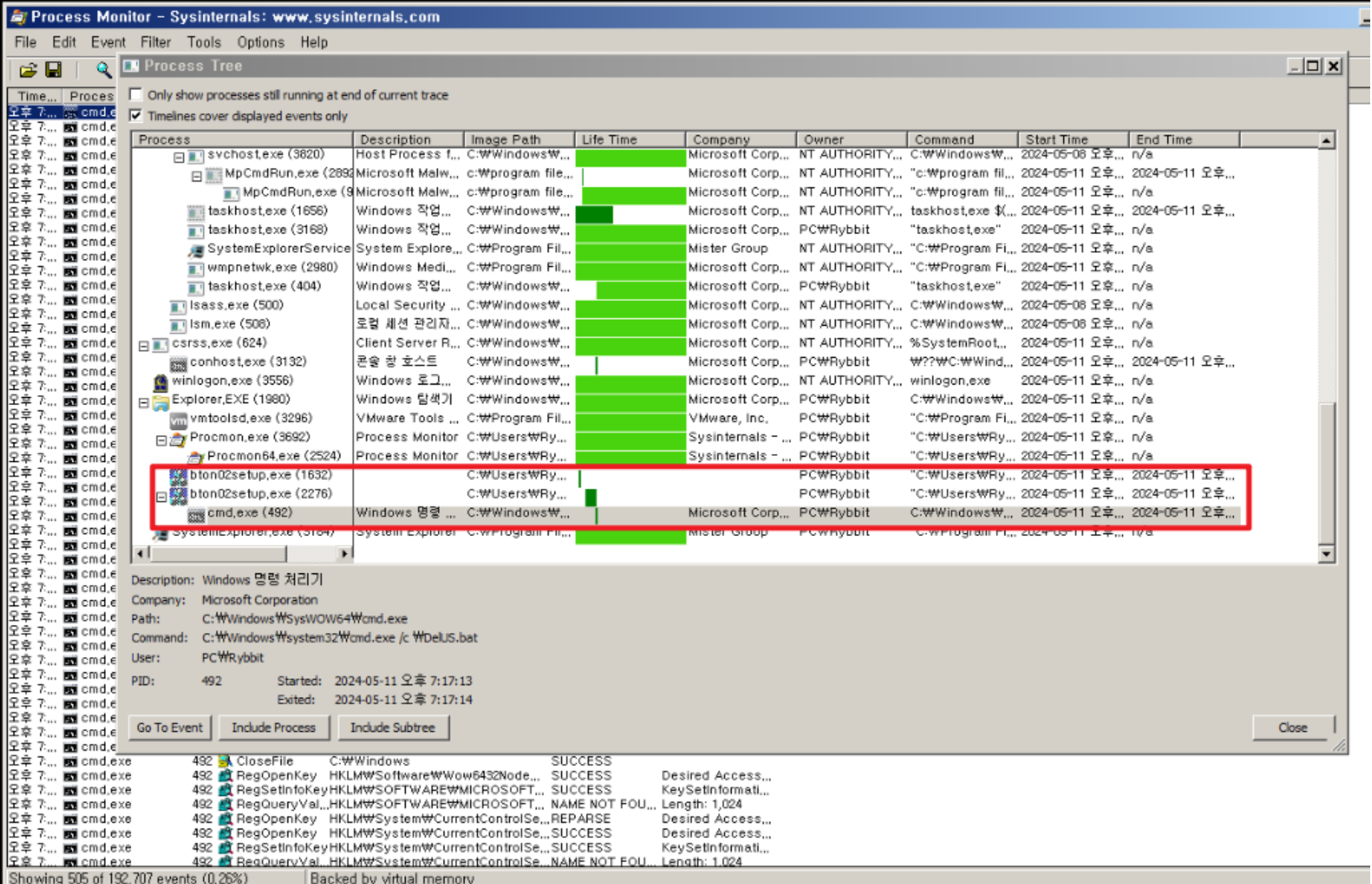
Task: Select the vmtoolsd.exe (3296) icon
Action: tap(178, 419)
